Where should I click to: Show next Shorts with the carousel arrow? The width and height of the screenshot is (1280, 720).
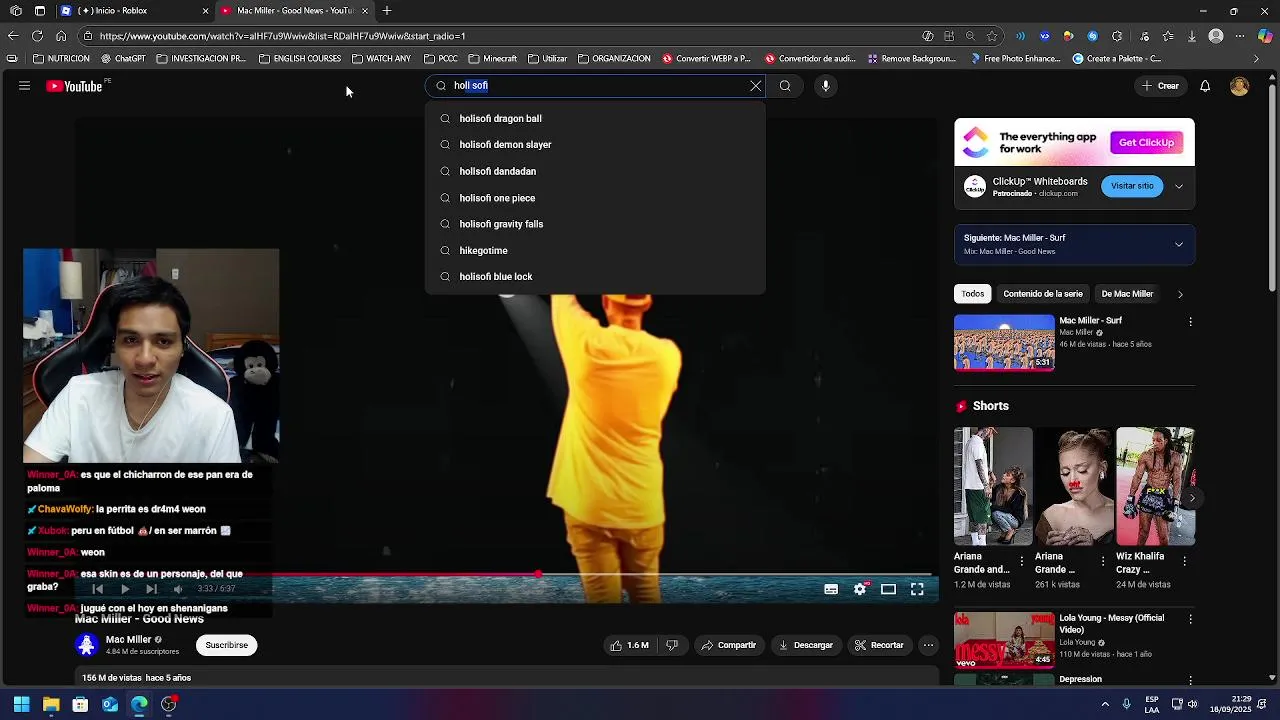[x=1192, y=498]
